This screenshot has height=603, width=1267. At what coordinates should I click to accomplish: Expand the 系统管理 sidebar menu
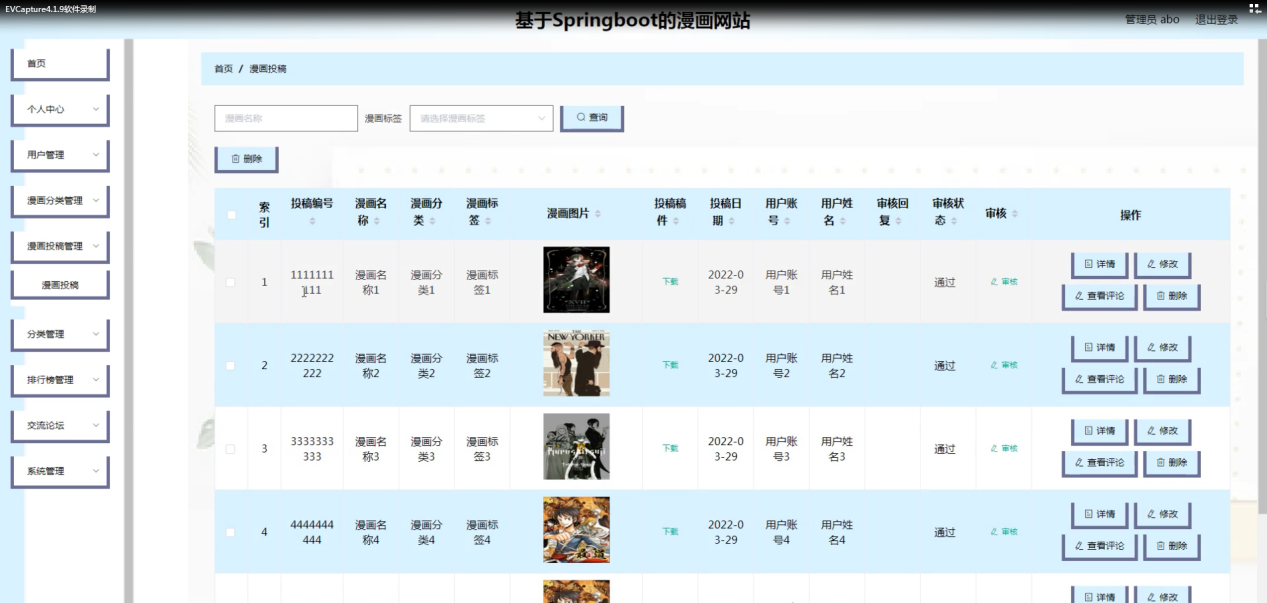coord(60,471)
